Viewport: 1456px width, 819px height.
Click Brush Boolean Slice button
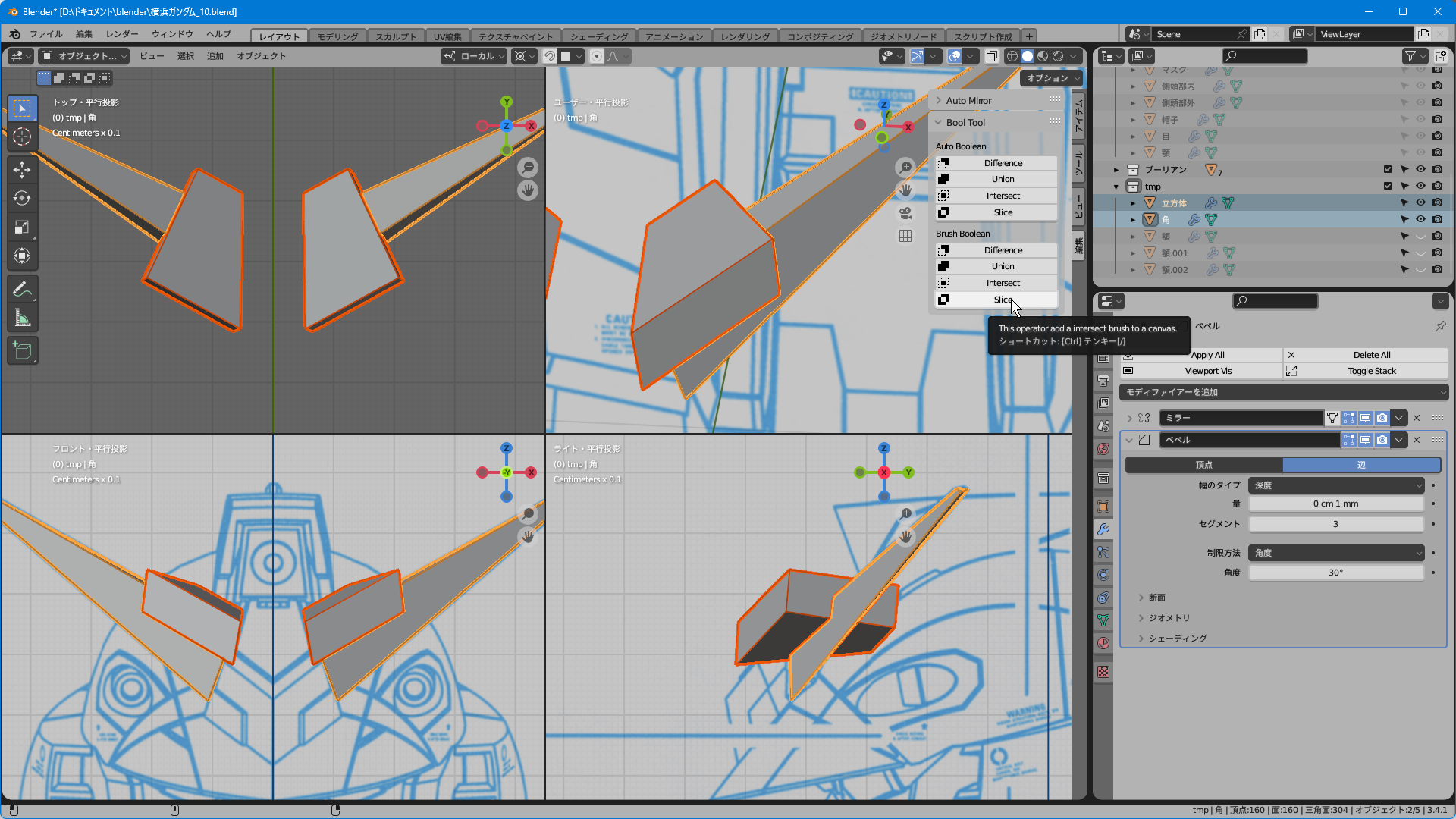[x=1002, y=300]
